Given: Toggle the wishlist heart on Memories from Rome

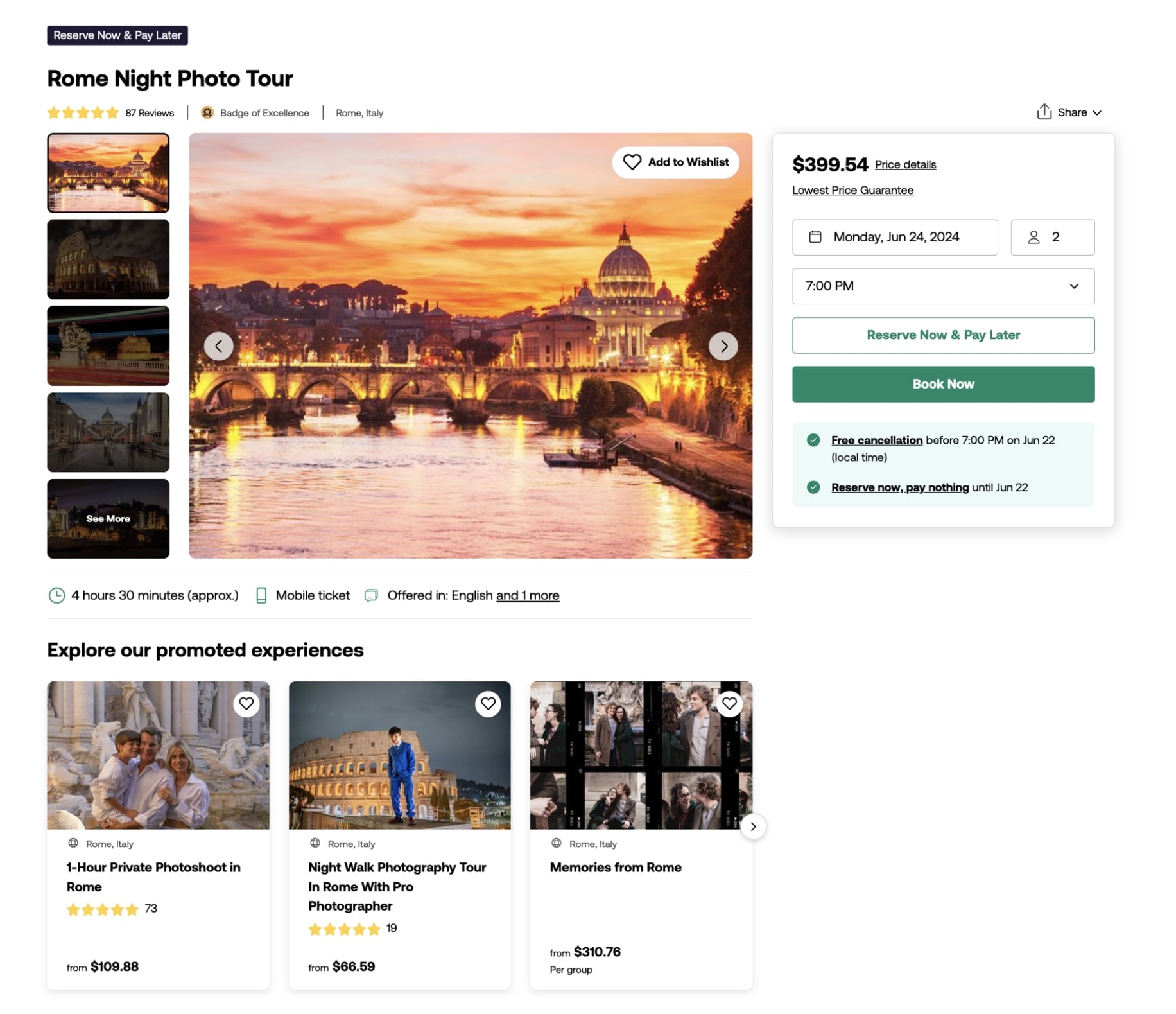Looking at the screenshot, I should coord(729,704).
